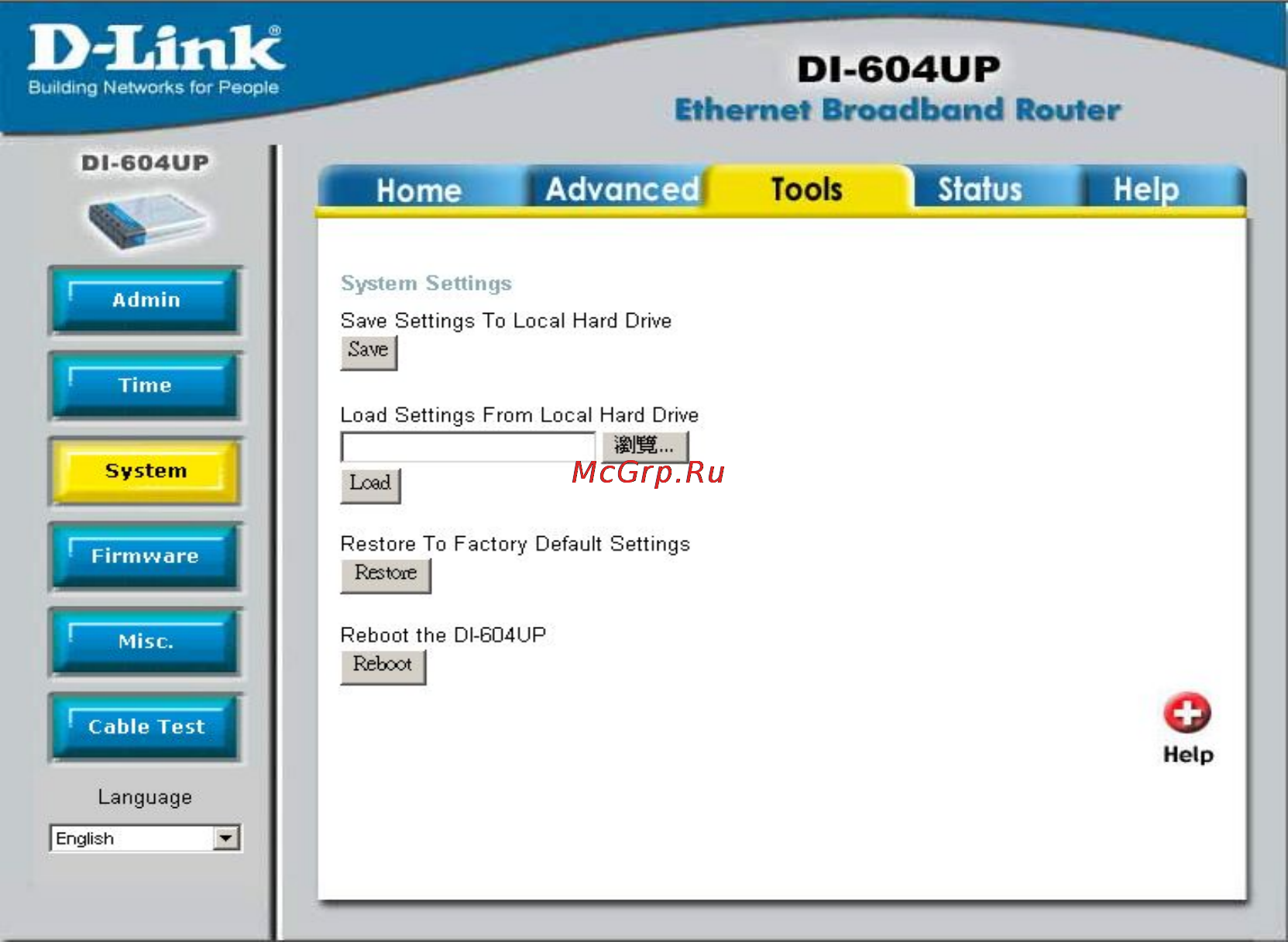Click the Reboot button
Viewport: 1288px width, 942px height.
pos(383,667)
